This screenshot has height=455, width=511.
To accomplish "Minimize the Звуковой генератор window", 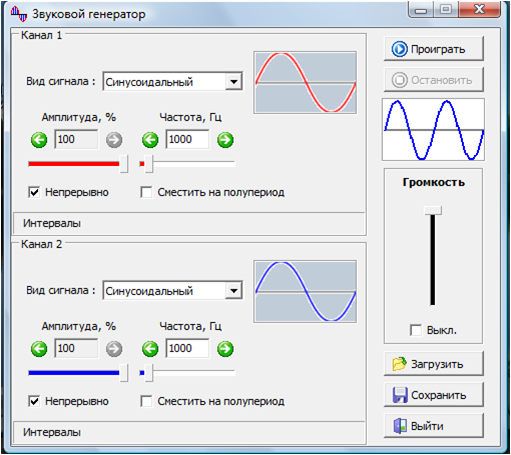I will (x=421, y=10).
